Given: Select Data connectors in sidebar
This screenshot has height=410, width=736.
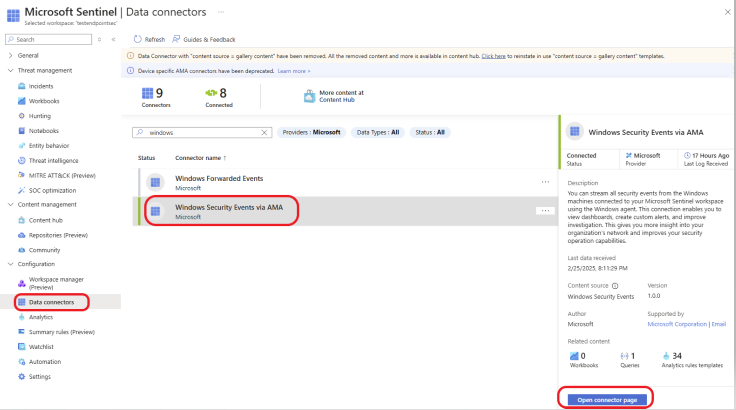Looking at the screenshot, I should (x=51, y=302).
